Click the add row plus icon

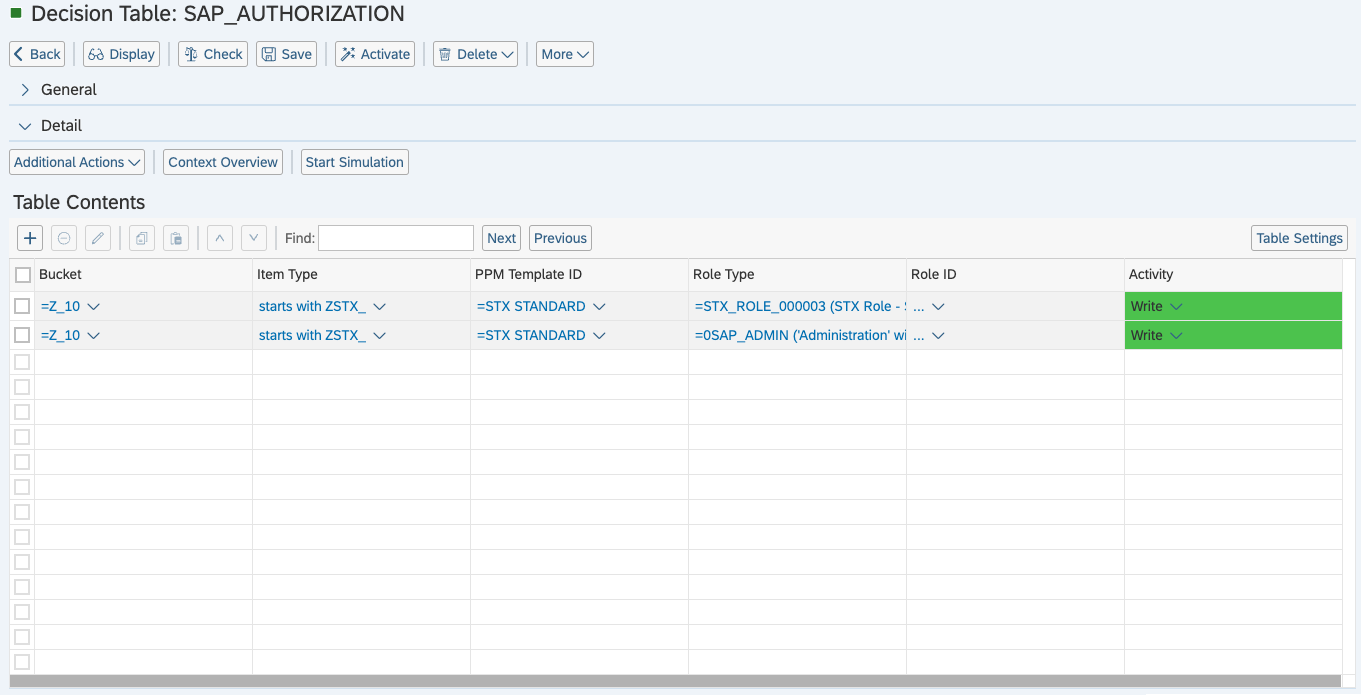pos(30,238)
